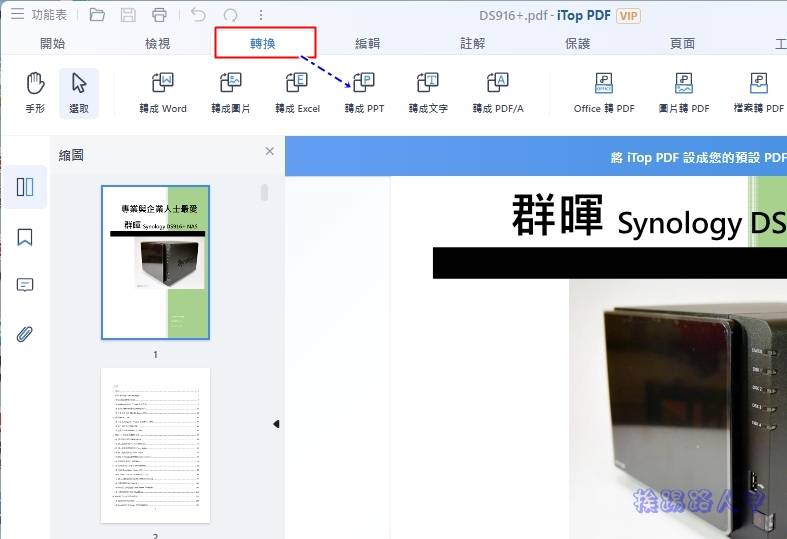
Task: Close the 縮圖 thumbnail panel
Action: coord(270,151)
